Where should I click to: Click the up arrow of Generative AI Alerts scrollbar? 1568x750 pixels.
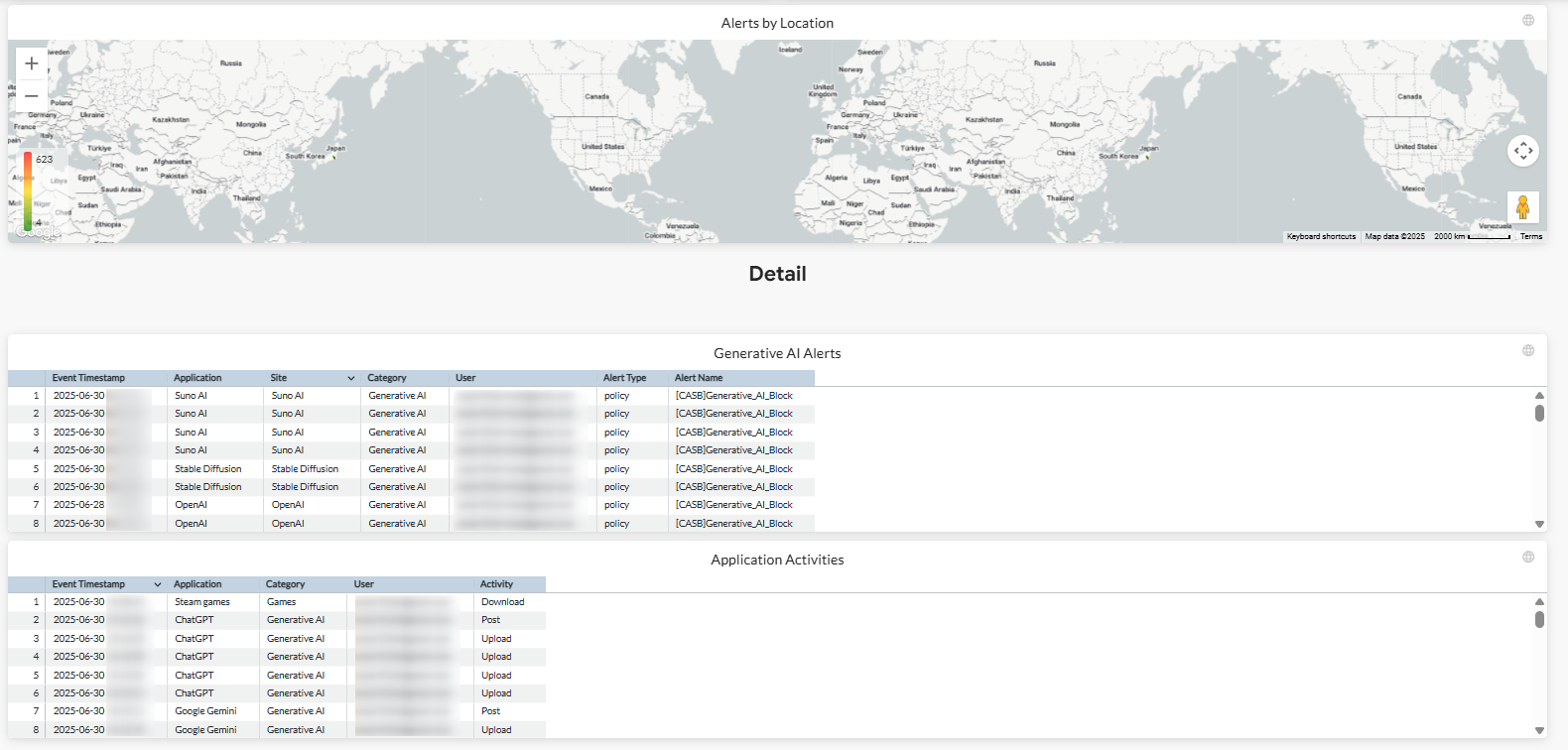[x=1539, y=395]
